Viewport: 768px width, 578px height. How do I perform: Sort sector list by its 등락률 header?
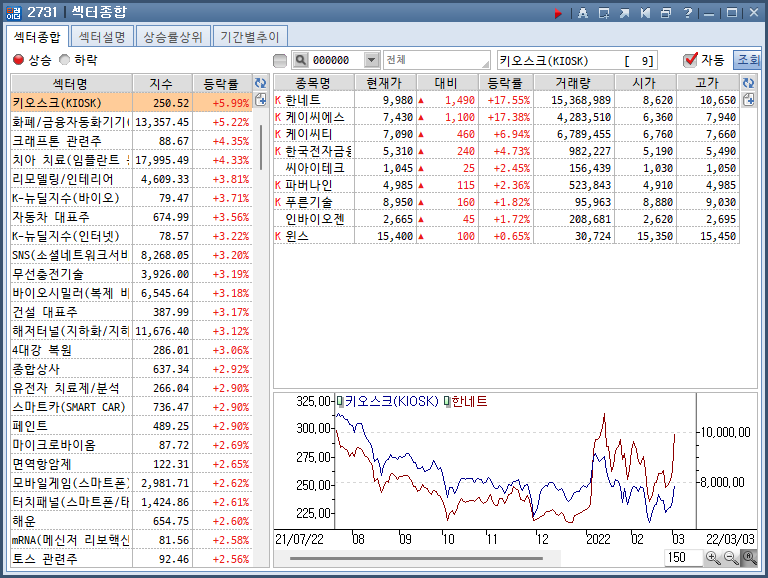pos(222,84)
